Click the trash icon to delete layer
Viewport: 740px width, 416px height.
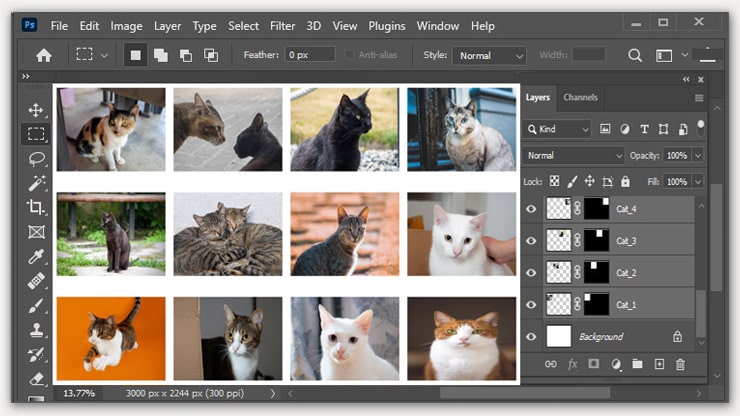click(x=681, y=365)
